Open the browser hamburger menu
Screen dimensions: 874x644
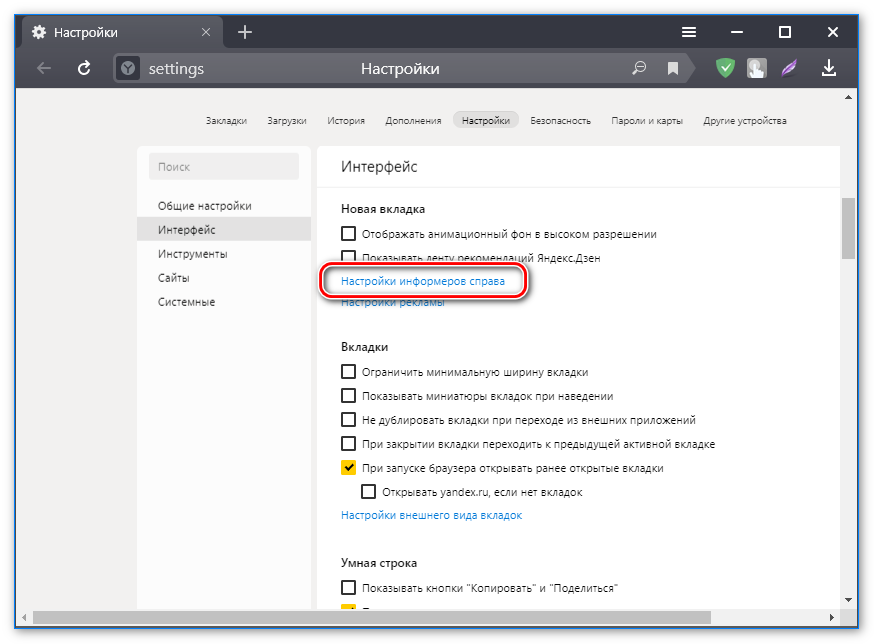[689, 32]
